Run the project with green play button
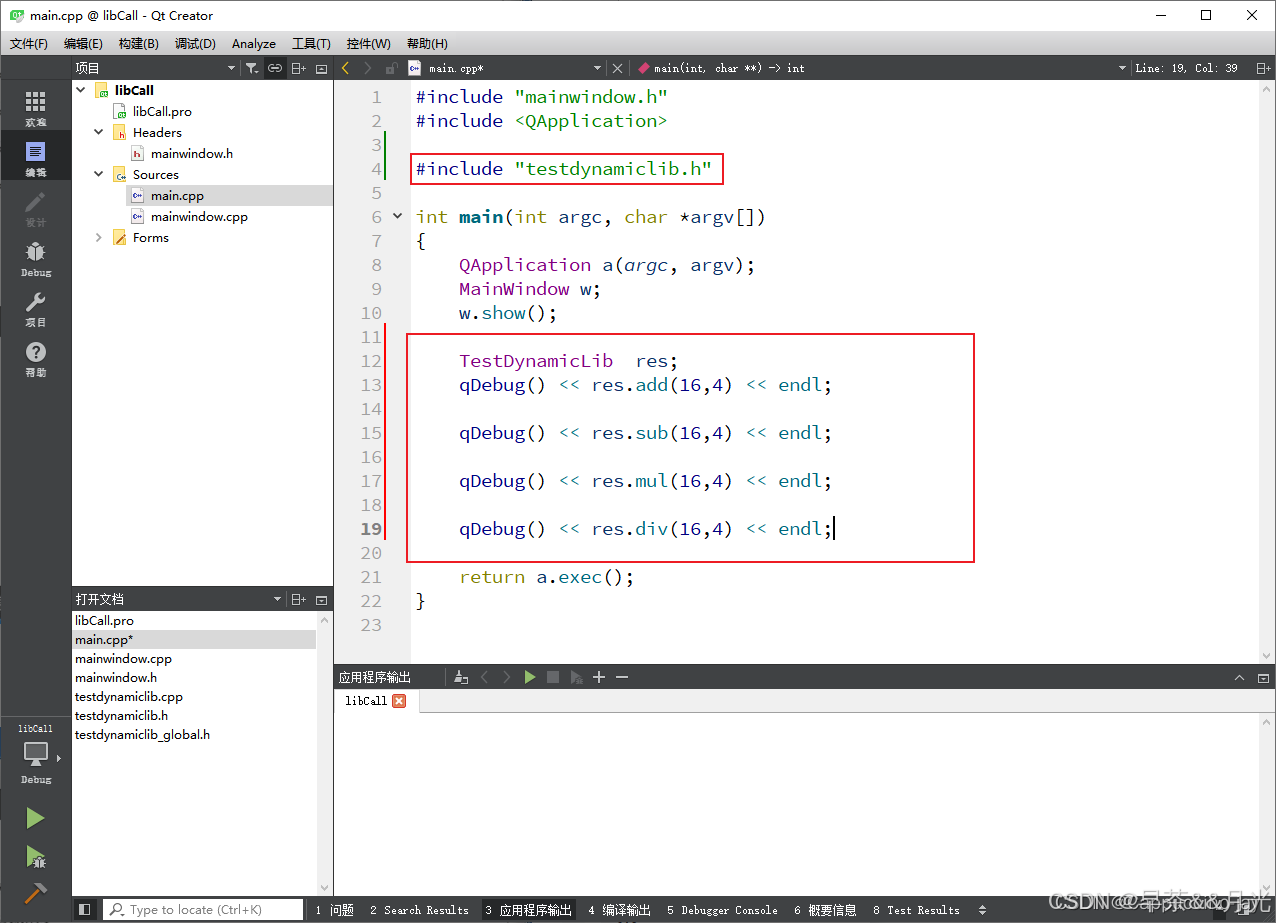1276x923 pixels. pyautogui.click(x=36, y=818)
